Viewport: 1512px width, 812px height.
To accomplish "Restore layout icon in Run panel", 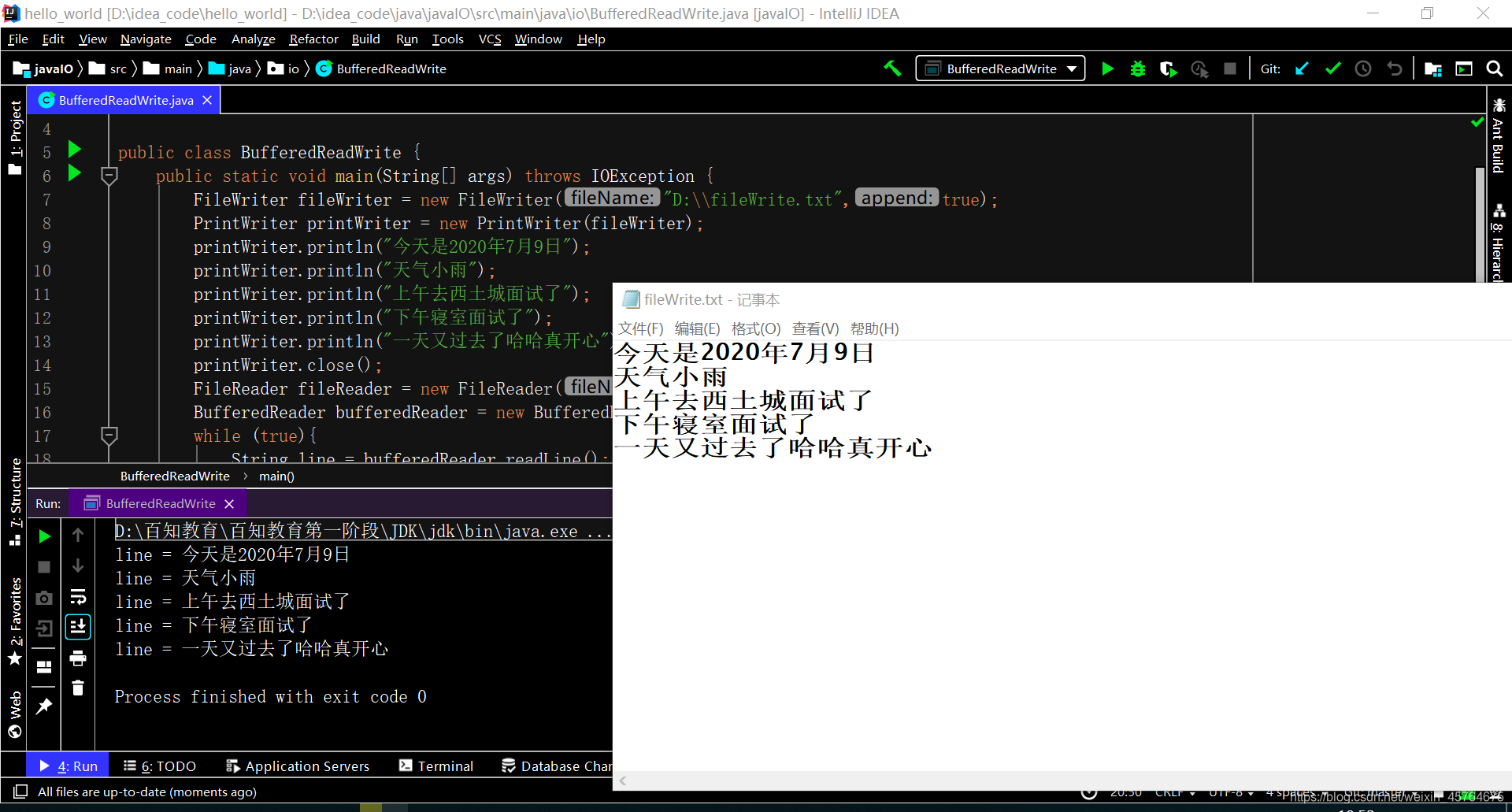I will point(44,667).
